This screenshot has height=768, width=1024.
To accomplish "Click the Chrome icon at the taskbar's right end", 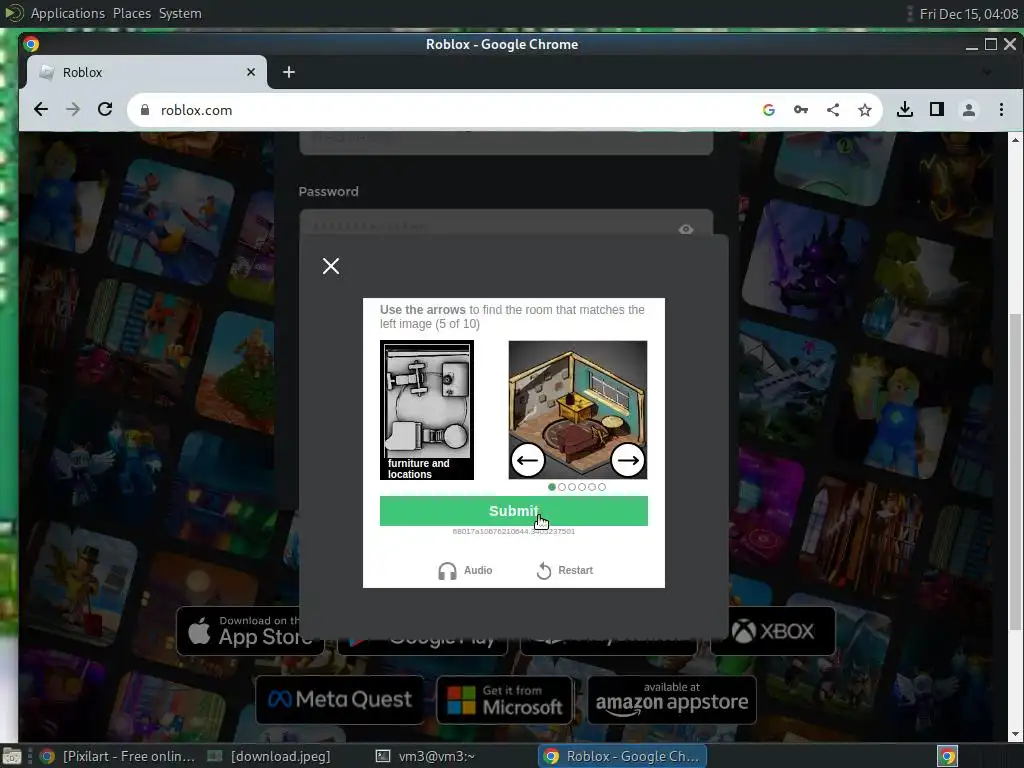I will click(948, 756).
